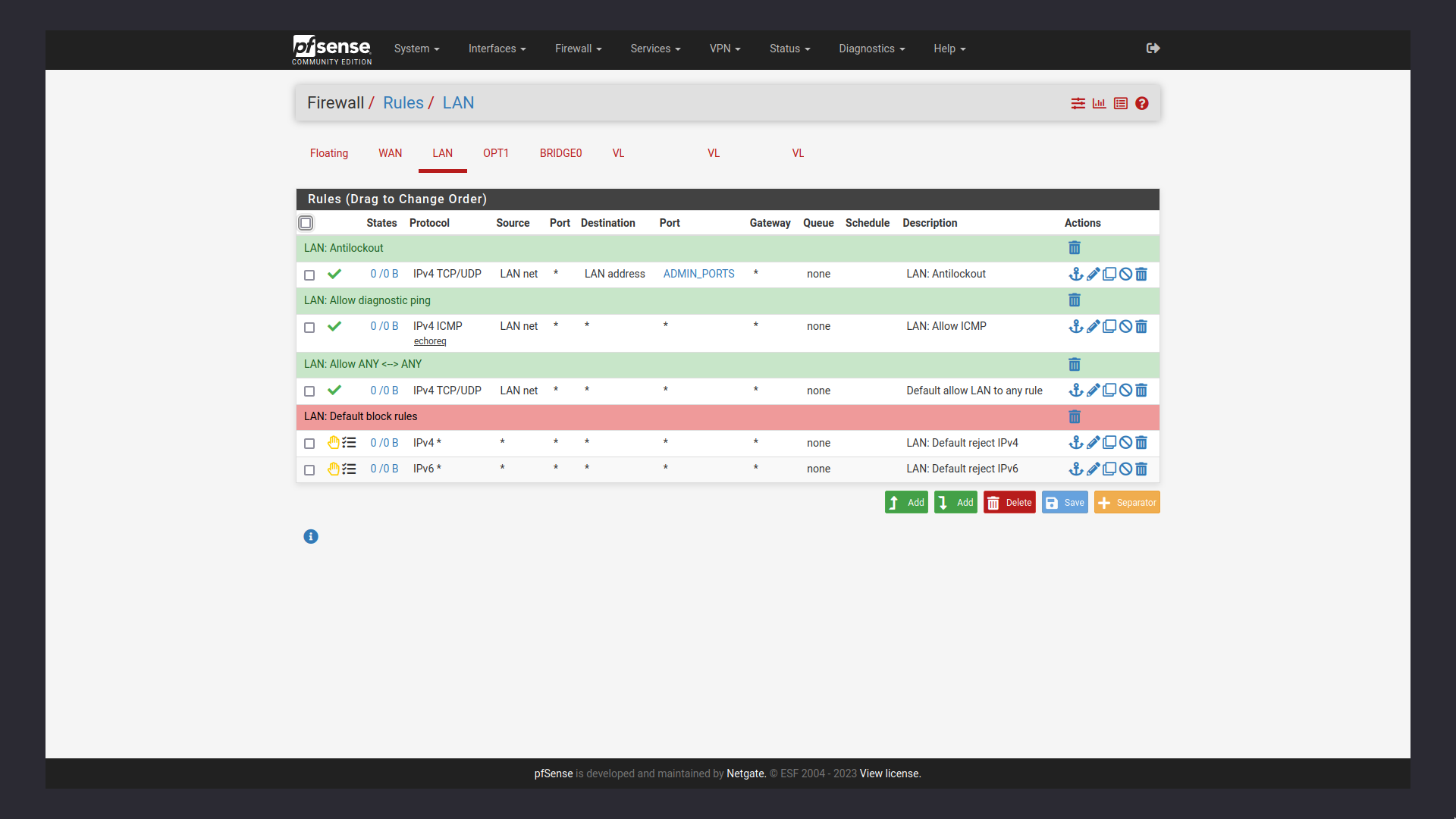The image size is (1456, 819).
Task: Open the ADMIN_PORTS alias link
Action: [698, 273]
